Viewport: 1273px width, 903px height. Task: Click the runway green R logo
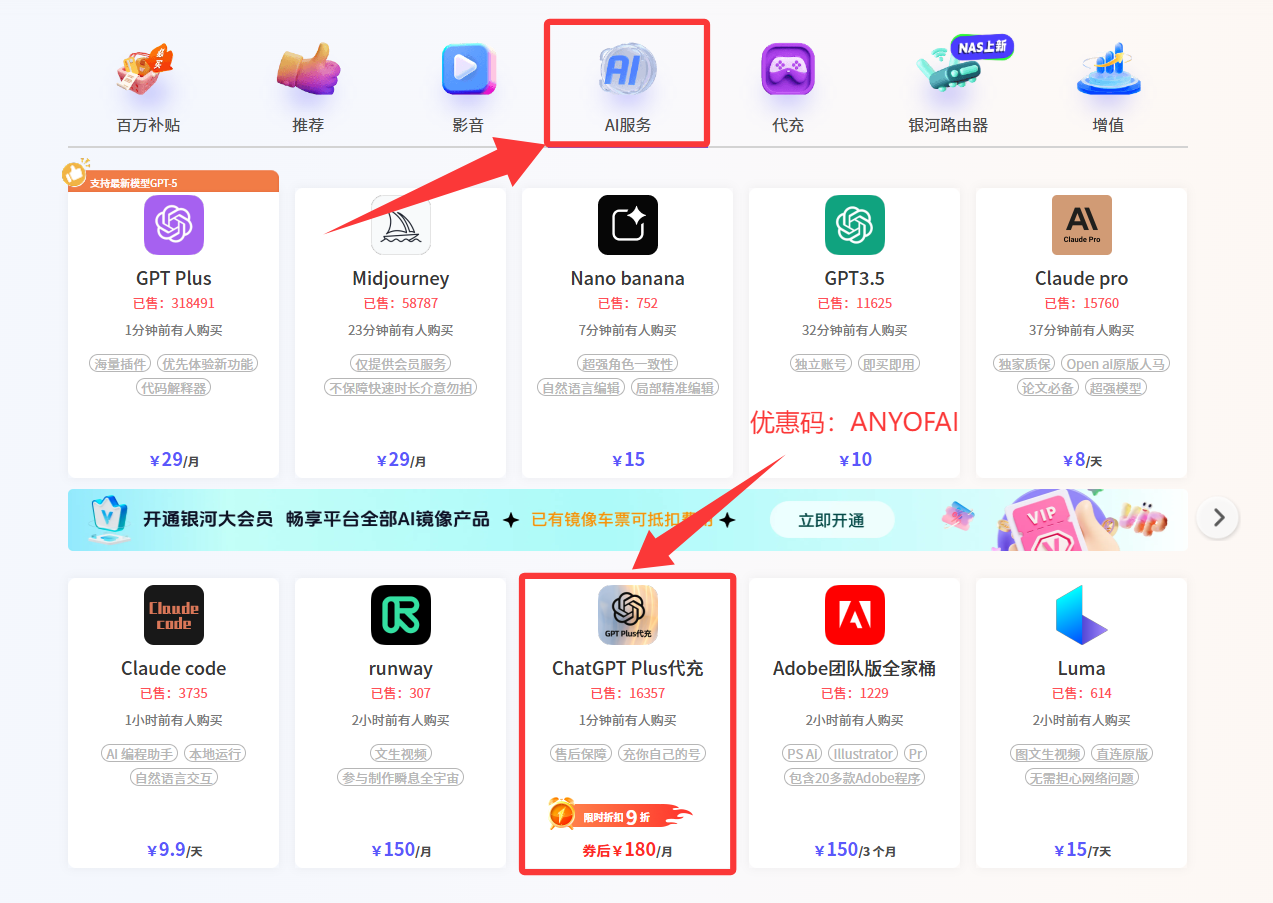[x=401, y=615]
